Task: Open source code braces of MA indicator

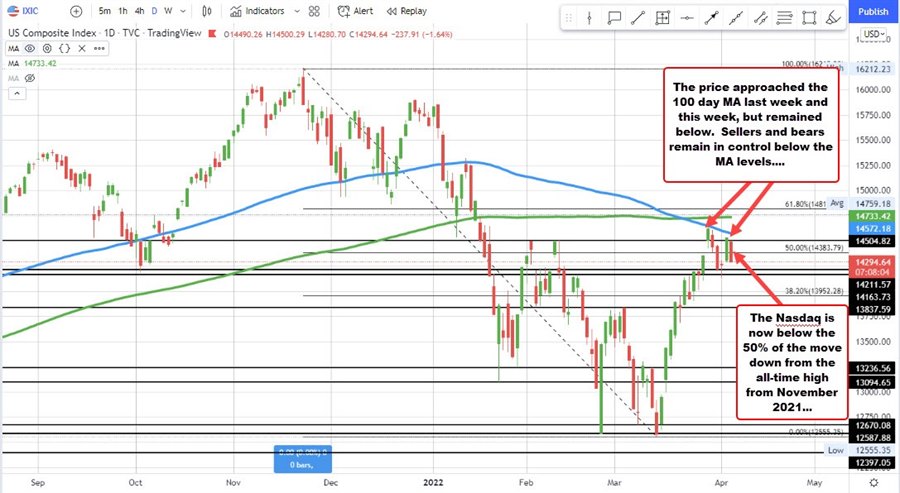Action: (x=64, y=48)
